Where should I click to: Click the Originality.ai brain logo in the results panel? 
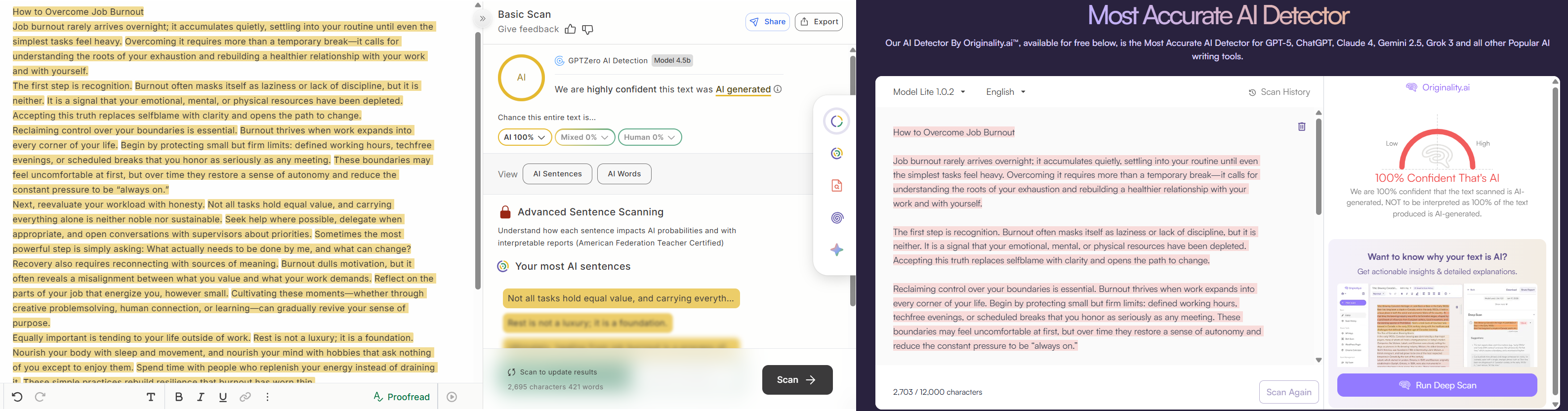1411,87
